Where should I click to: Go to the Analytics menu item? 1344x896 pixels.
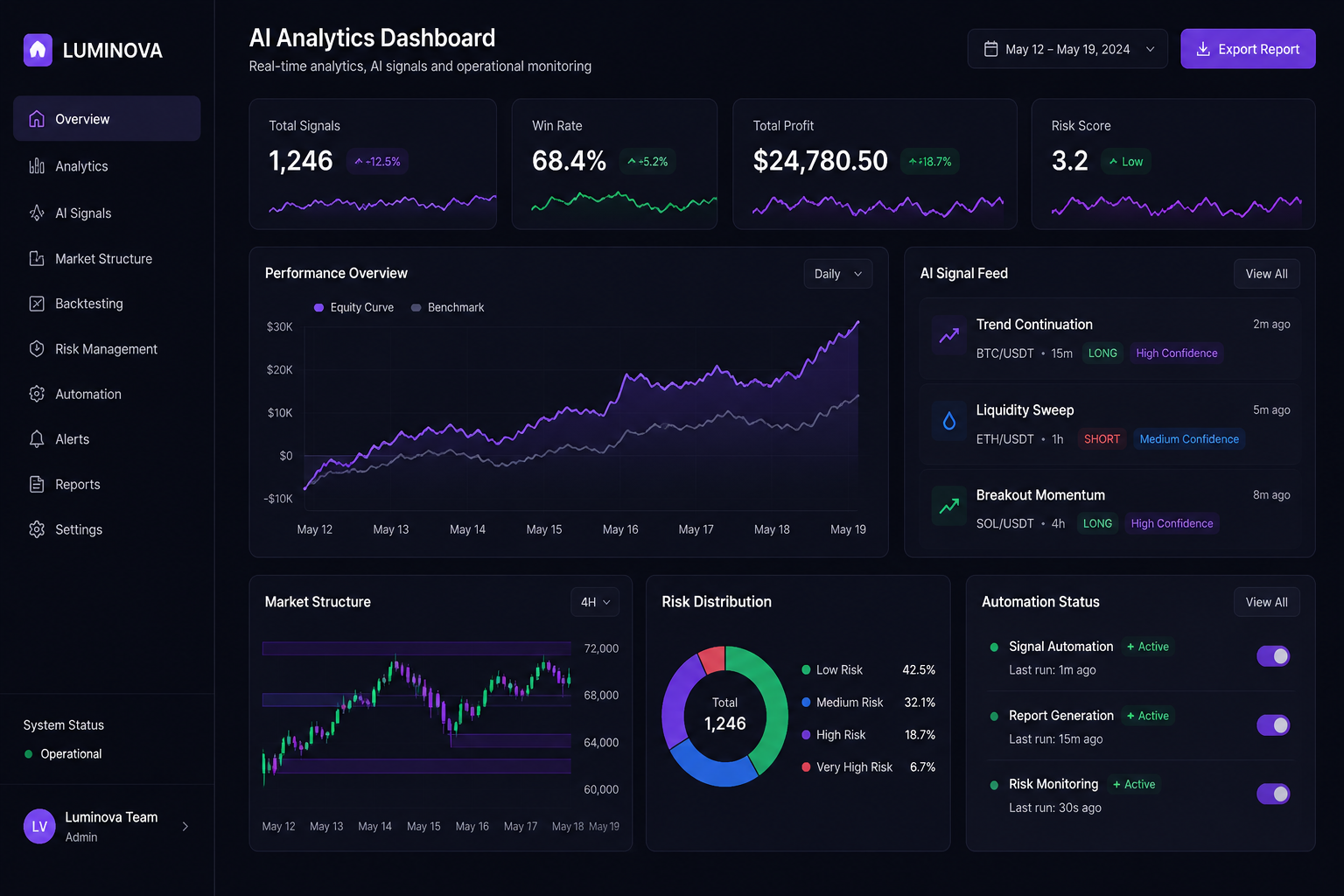tap(107, 166)
